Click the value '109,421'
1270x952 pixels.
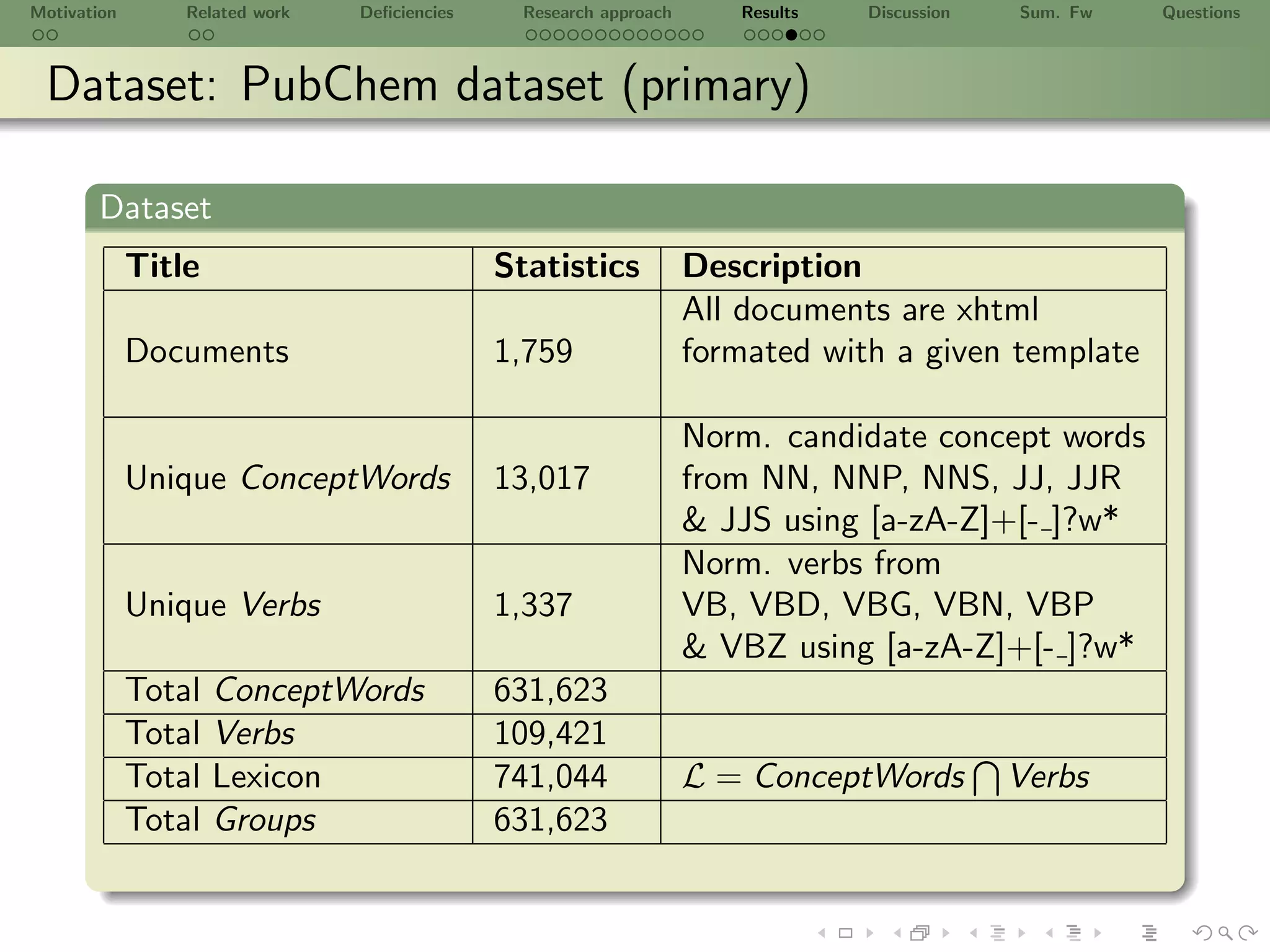click(550, 733)
